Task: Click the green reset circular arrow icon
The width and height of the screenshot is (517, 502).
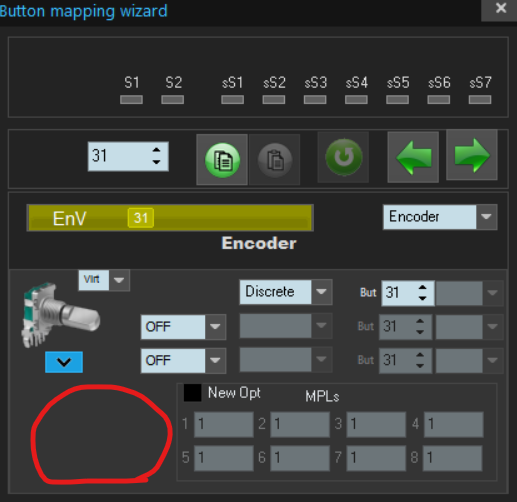Action: tap(343, 157)
